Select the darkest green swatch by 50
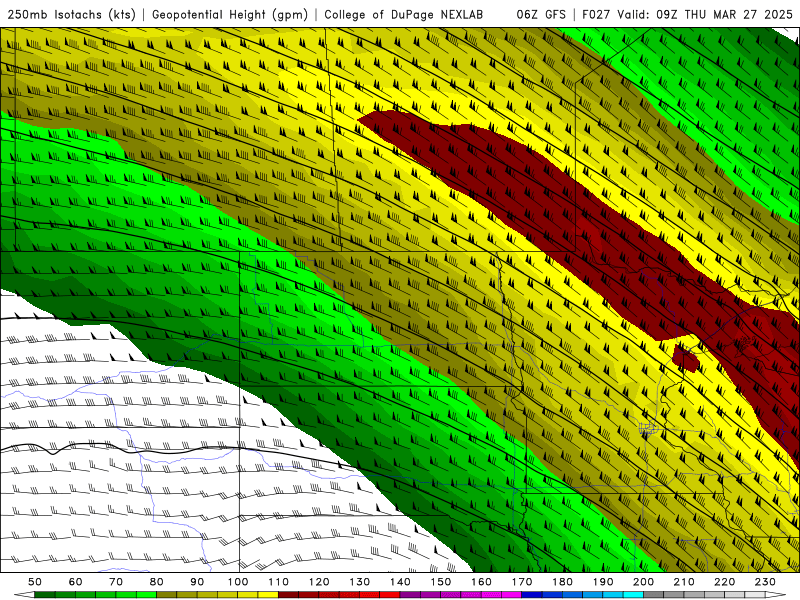 (x=45, y=595)
